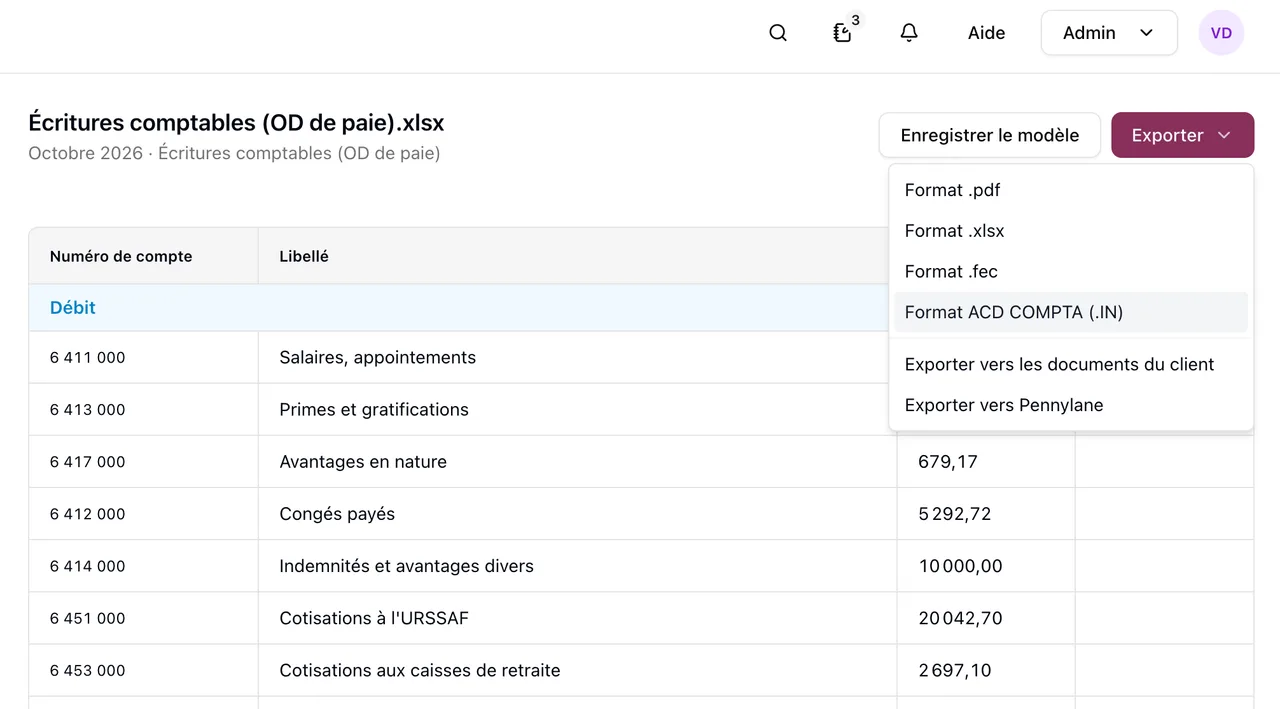Open the notifications bell icon
The image size is (1280, 709).
tap(909, 33)
